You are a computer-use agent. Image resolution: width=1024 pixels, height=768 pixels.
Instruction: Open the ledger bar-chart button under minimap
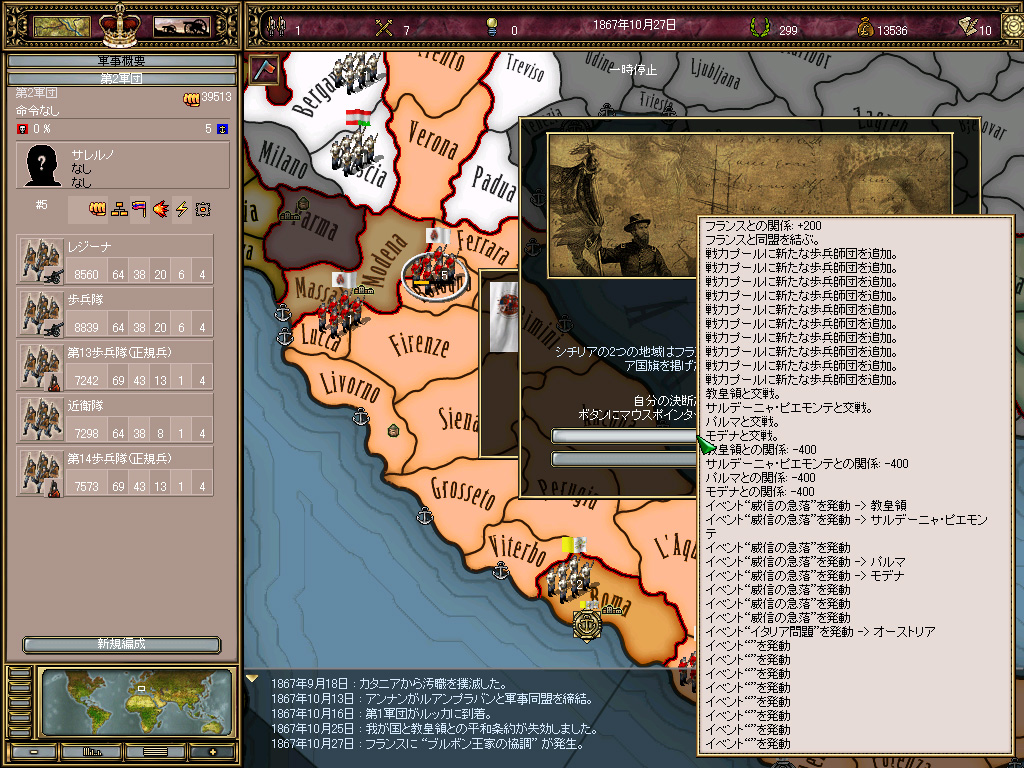coord(91,752)
